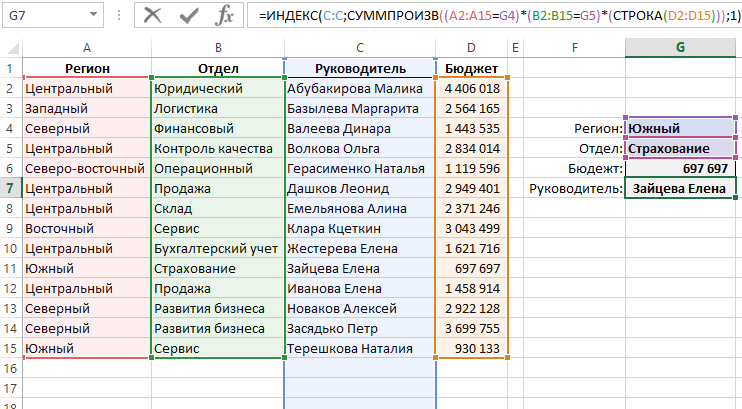
Task: Select row 7 header
Action: [11, 188]
